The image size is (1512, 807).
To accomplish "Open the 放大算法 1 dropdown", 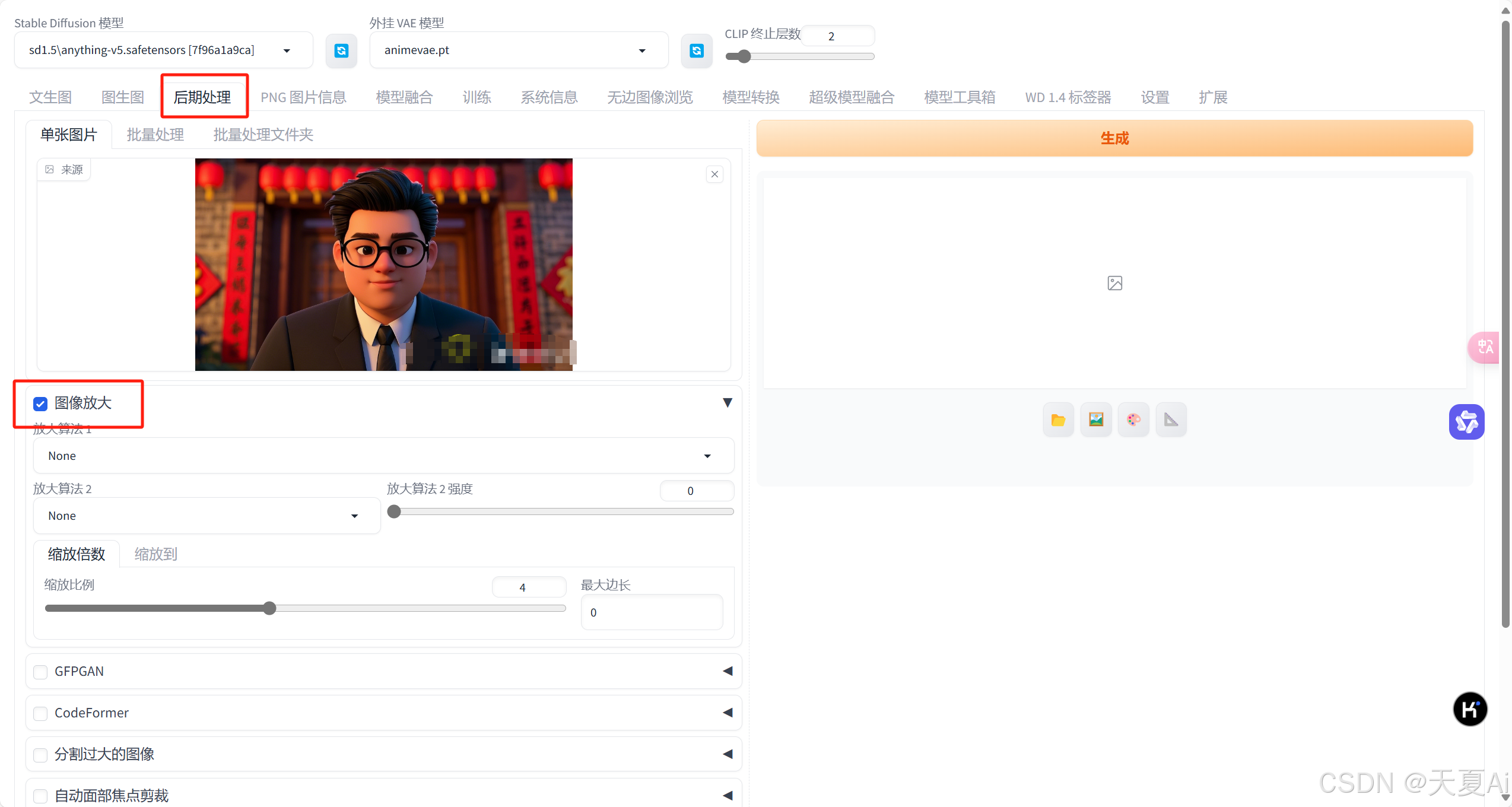I will coord(383,456).
